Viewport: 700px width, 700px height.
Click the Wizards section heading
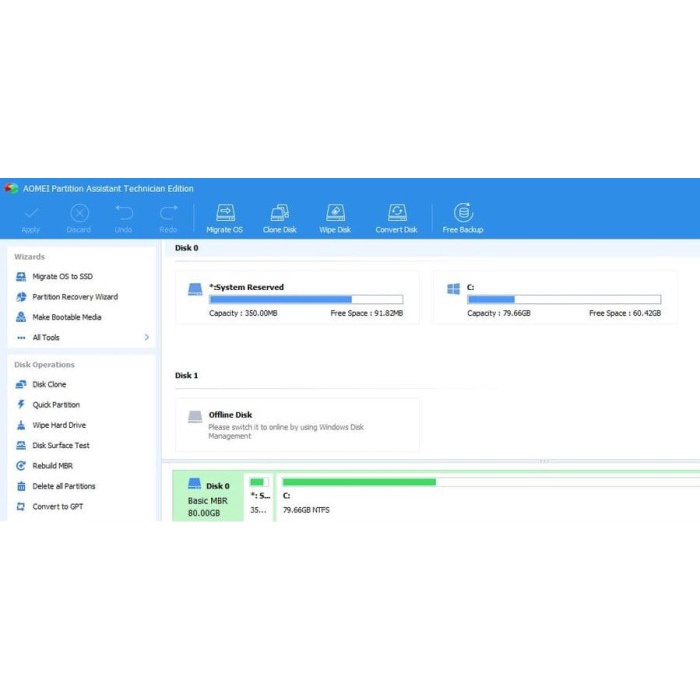[29, 257]
